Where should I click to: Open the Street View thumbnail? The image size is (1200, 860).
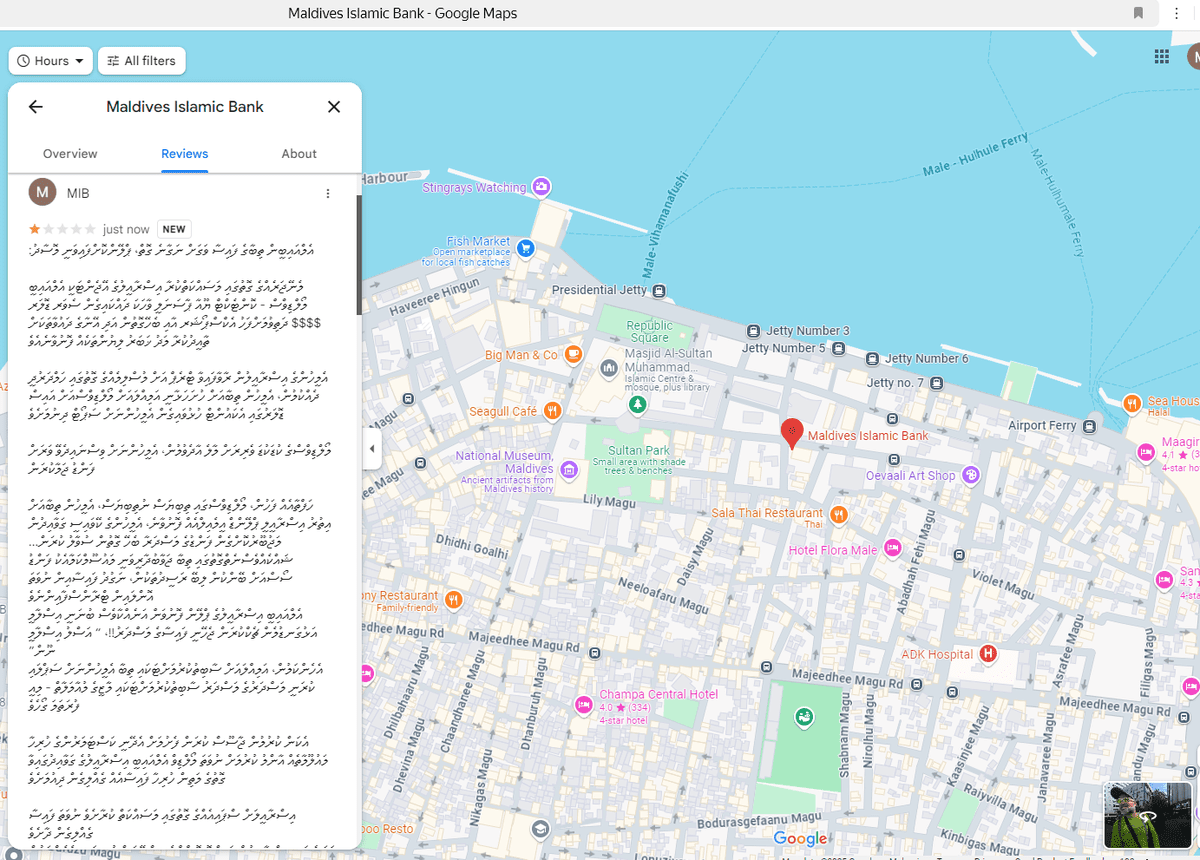point(1148,814)
